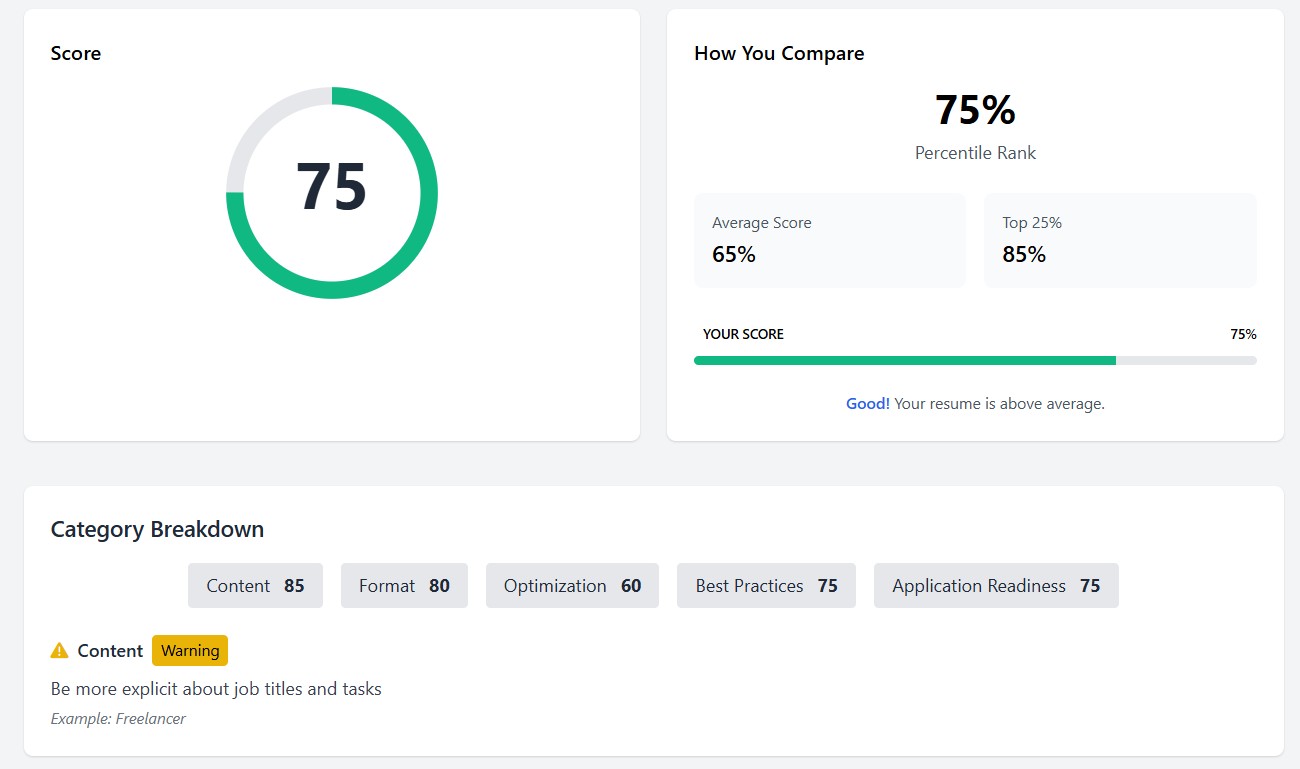This screenshot has height=769, width=1300.
Task: Select the Content 85 category chip
Action: point(255,586)
